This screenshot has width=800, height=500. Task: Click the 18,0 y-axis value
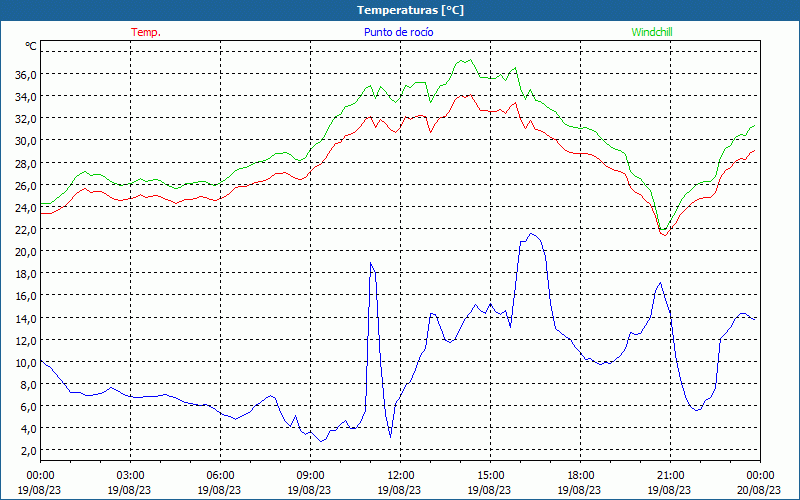26,273
